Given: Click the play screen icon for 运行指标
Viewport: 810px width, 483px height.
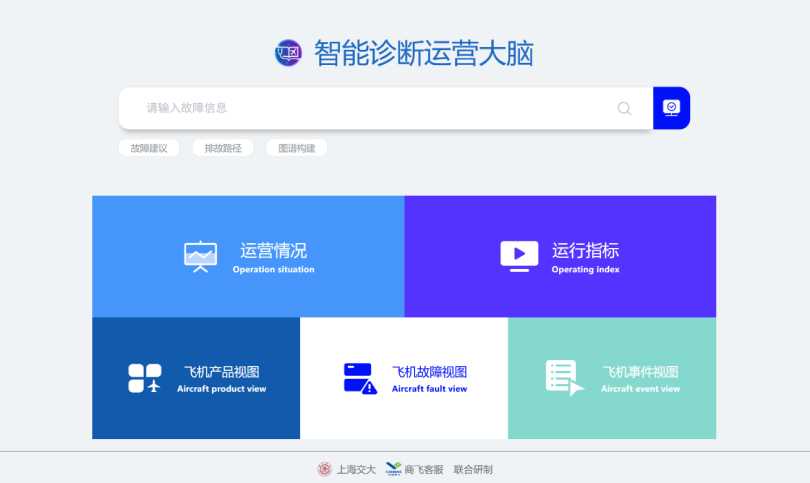Looking at the screenshot, I should [x=519, y=256].
